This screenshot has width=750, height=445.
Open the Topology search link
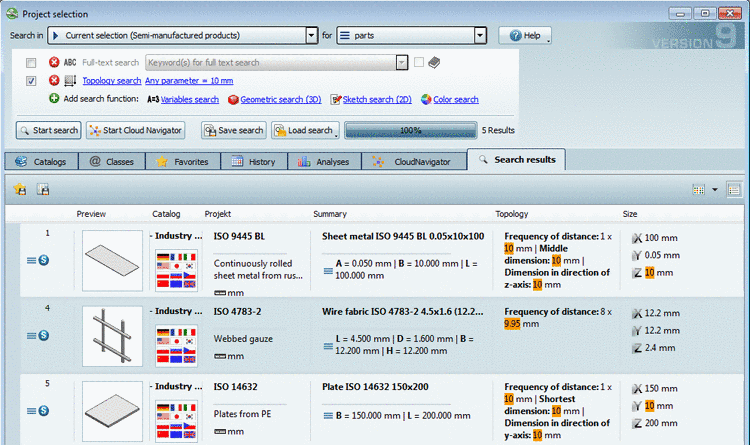click(112, 80)
